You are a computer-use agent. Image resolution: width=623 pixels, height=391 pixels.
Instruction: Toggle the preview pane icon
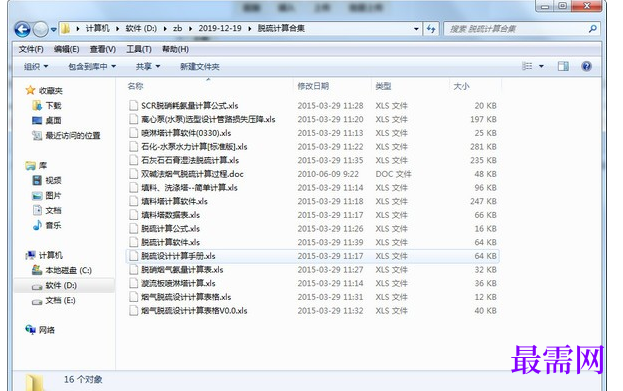(563, 66)
